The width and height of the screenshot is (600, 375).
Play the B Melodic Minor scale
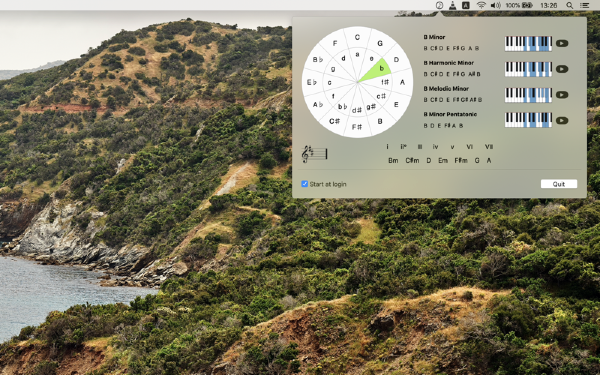[x=562, y=95]
